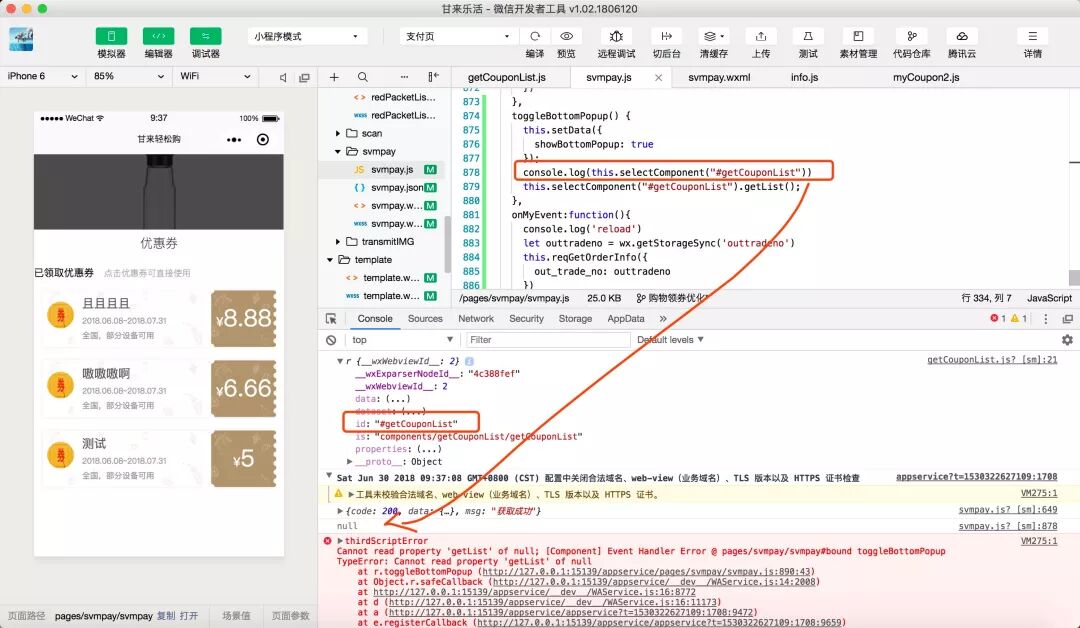Switch to getCouponList.js tab
Image resolution: width=1080 pixels, height=628 pixels.
507,77
